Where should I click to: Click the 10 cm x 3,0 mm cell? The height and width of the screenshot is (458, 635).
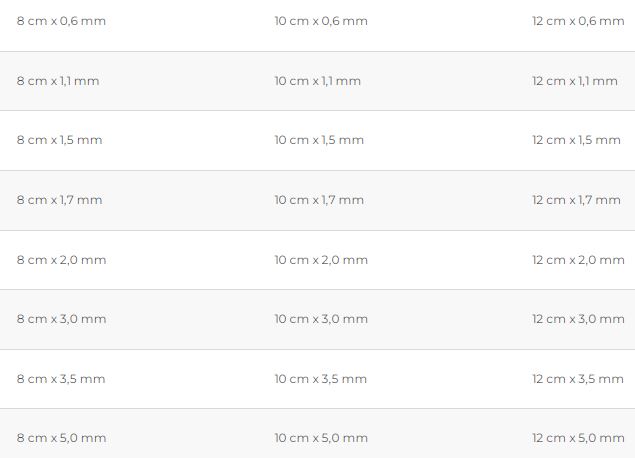pyautogui.click(x=321, y=319)
